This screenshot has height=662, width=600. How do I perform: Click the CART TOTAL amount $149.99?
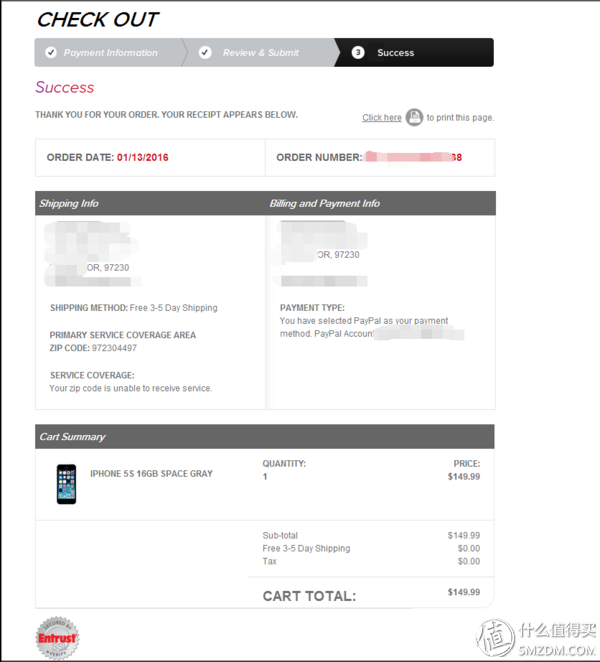pos(464,592)
